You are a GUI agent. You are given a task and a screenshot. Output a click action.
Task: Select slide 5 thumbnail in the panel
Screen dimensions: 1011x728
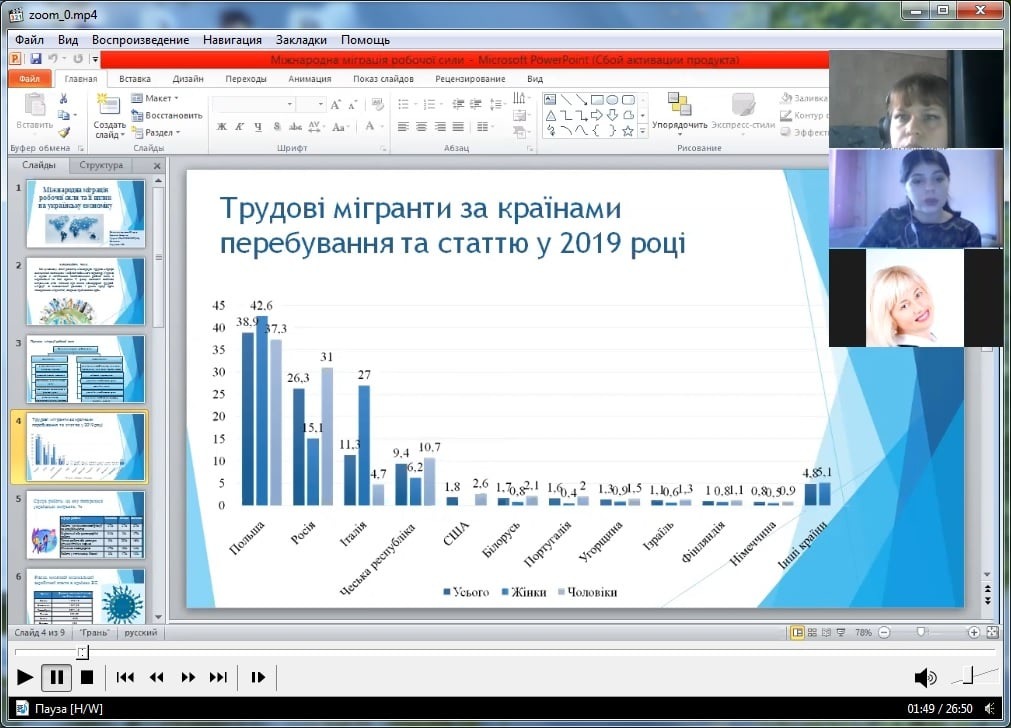[x=85, y=525]
